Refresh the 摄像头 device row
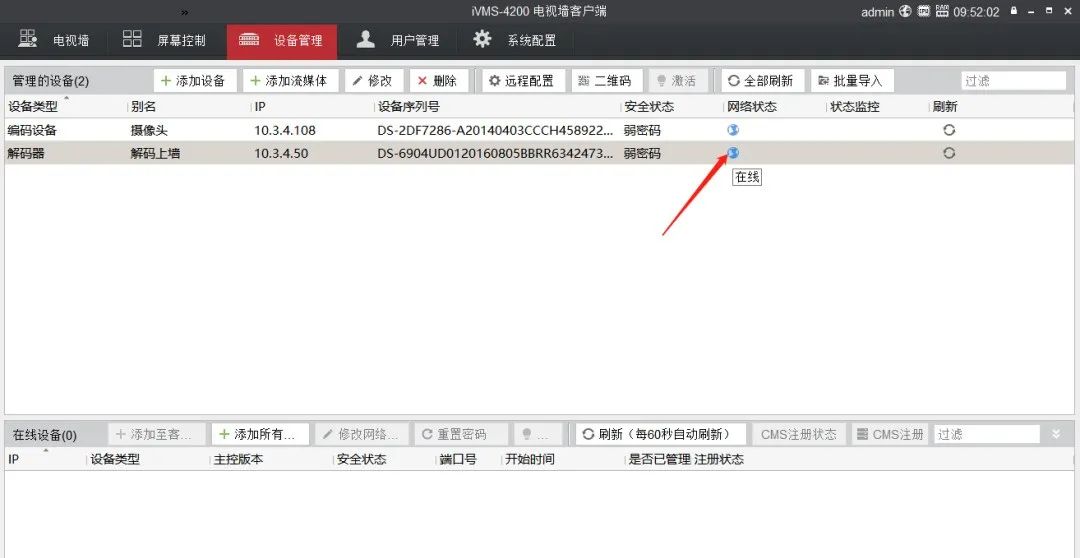 [949, 130]
